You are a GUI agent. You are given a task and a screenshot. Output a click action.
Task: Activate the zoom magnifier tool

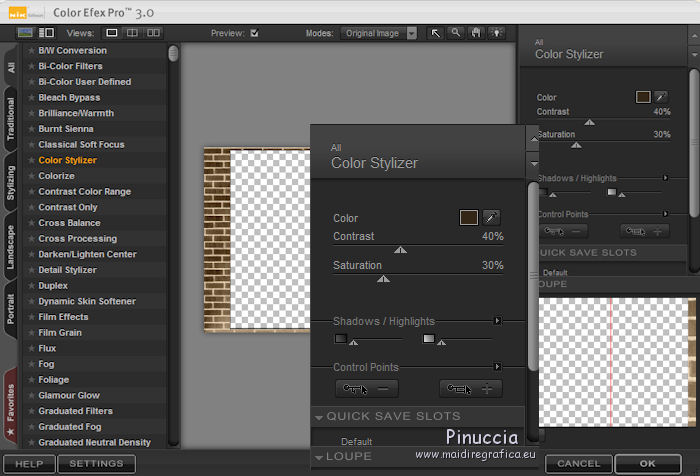click(x=456, y=33)
